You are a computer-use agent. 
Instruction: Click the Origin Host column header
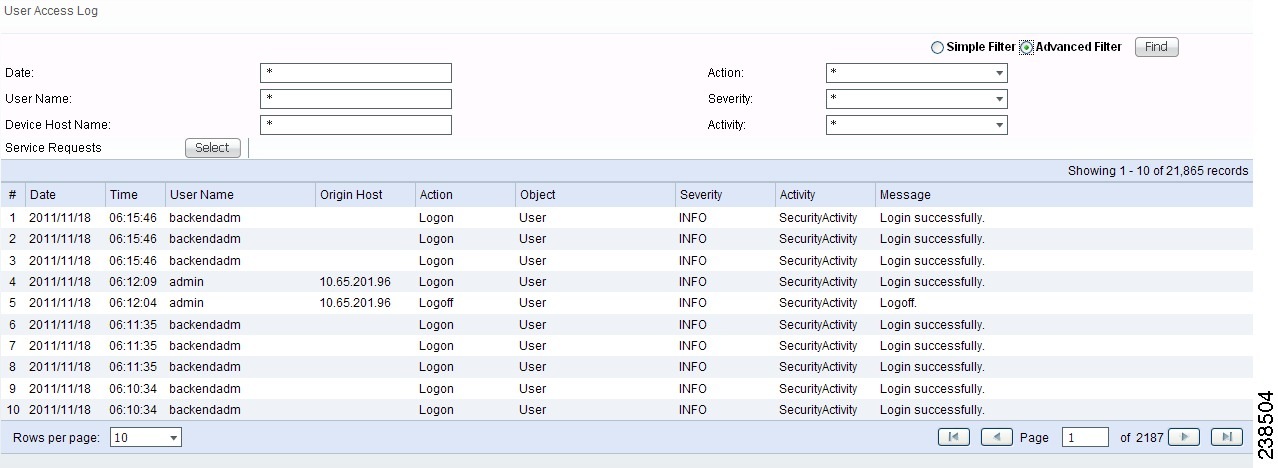351,195
